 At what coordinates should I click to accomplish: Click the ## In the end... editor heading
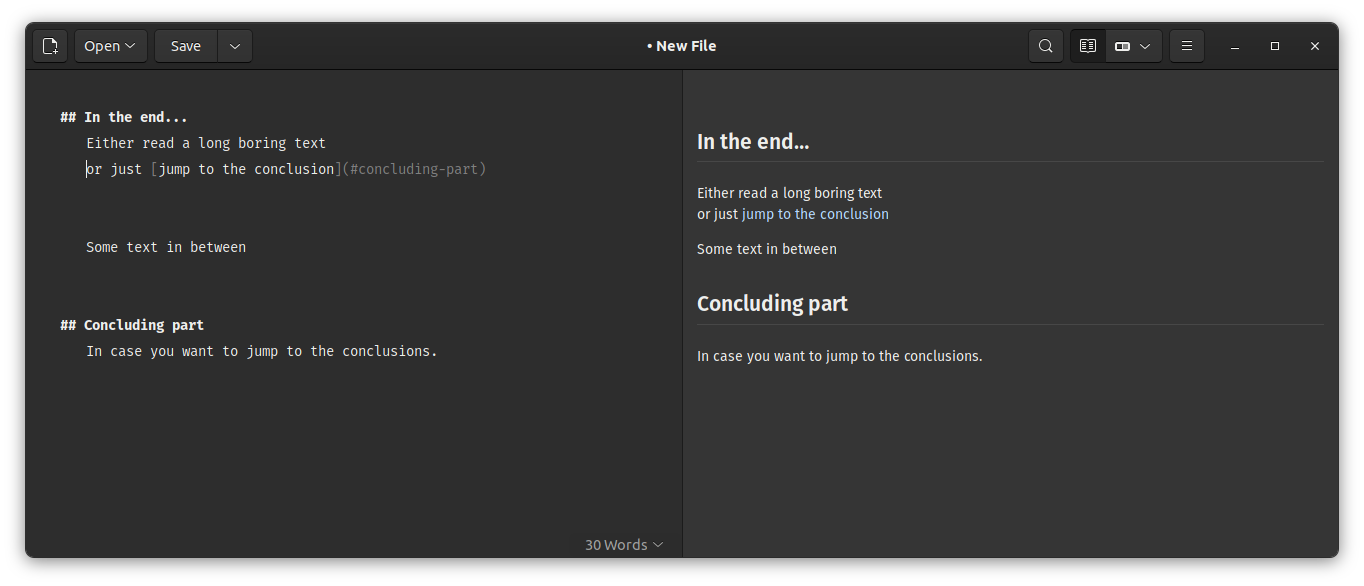click(123, 116)
